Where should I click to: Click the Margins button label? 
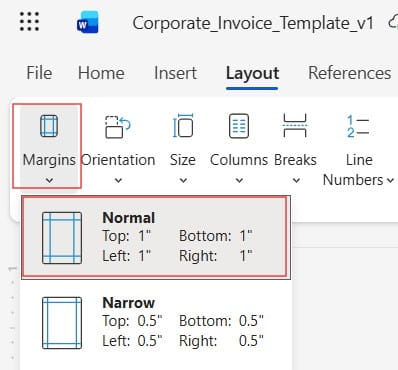pos(49,160)
